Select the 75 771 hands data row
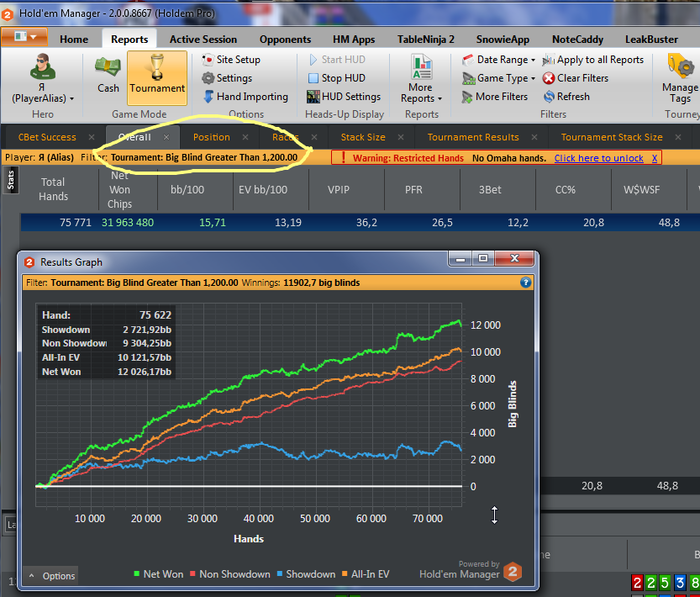700x597 pixels. coord(360,222)
